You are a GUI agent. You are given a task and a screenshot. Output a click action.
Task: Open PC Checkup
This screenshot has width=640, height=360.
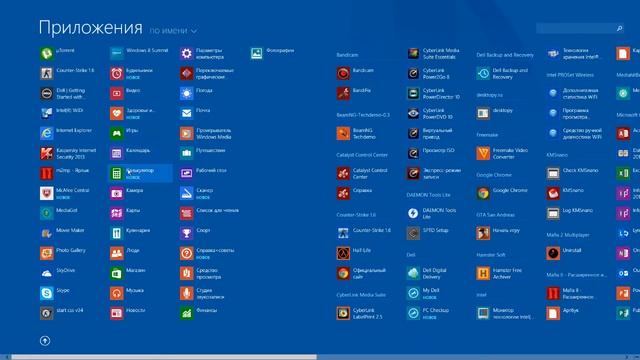[x=428, y=313]
